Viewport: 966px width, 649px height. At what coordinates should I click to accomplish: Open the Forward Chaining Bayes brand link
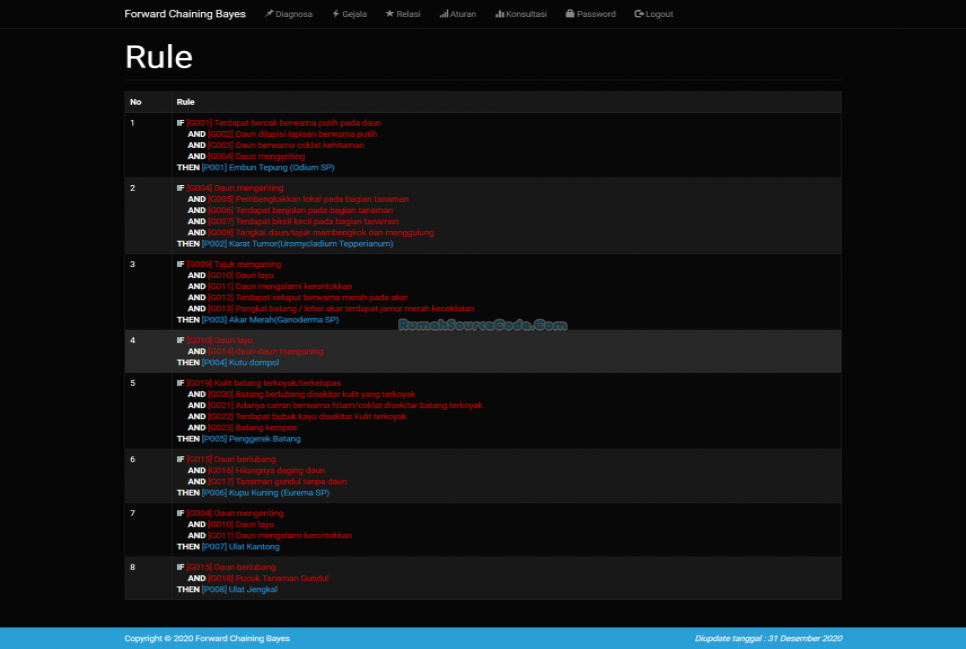pos(184,14)
